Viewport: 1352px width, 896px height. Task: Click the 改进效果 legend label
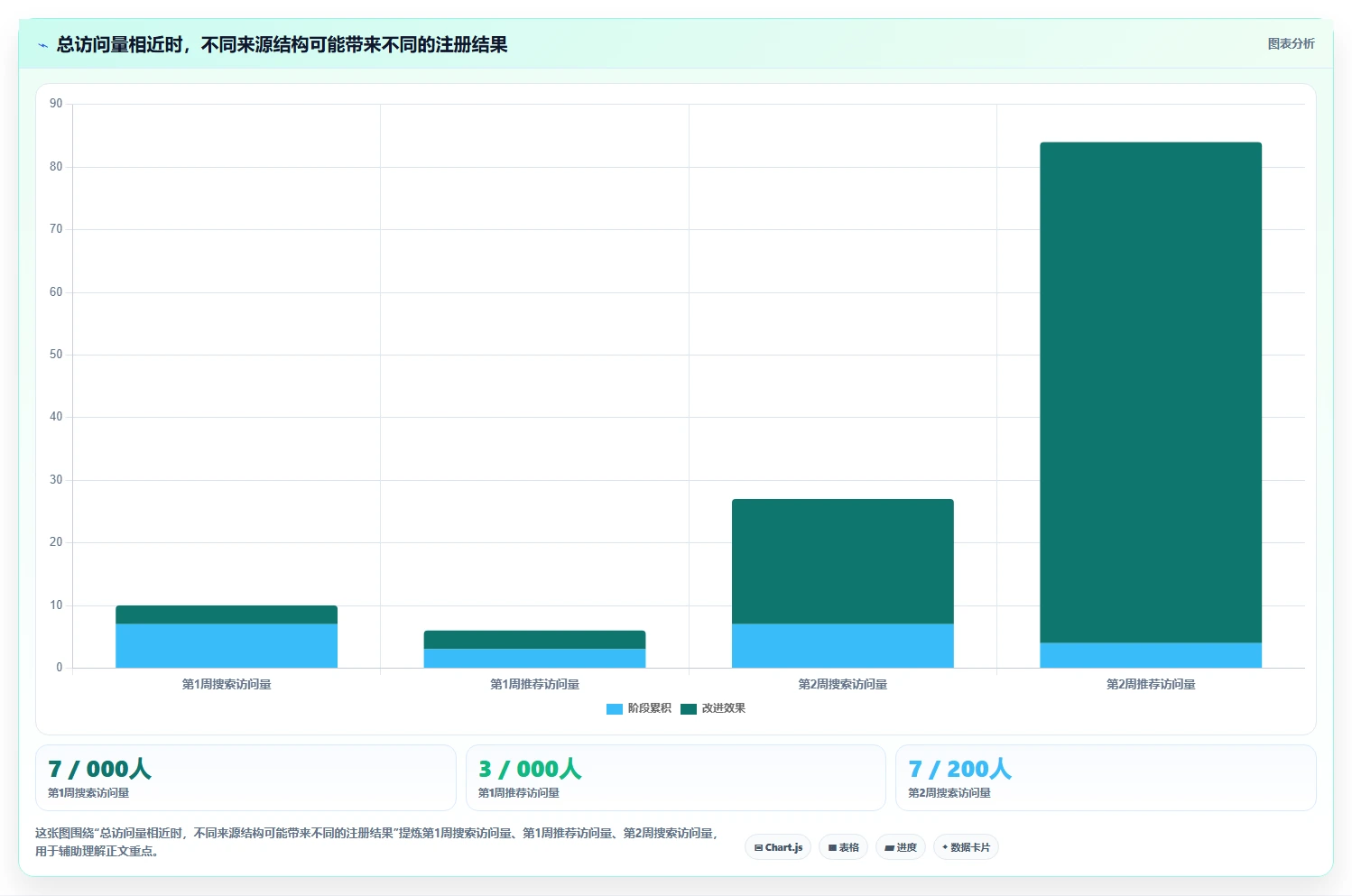tap(724, 708)
